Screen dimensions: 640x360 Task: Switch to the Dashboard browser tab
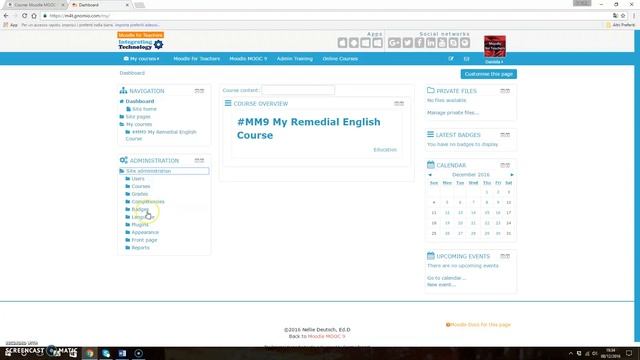click(100, 5)
